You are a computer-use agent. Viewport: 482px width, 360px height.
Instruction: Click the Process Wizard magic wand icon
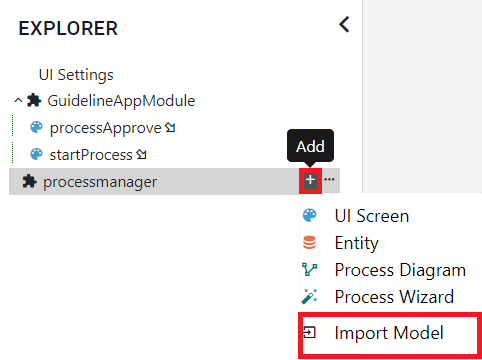[309, 296]
